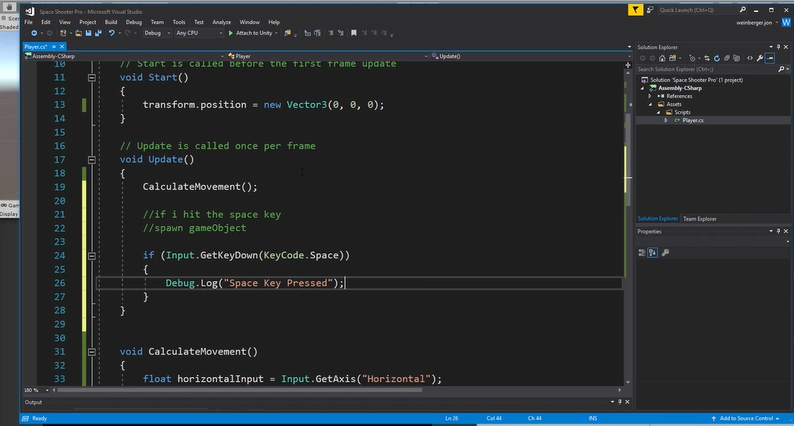Pin the Solution Explorer panel
Image resolution: width=794 pixels, height=426 pixels.
click(778, 47)
